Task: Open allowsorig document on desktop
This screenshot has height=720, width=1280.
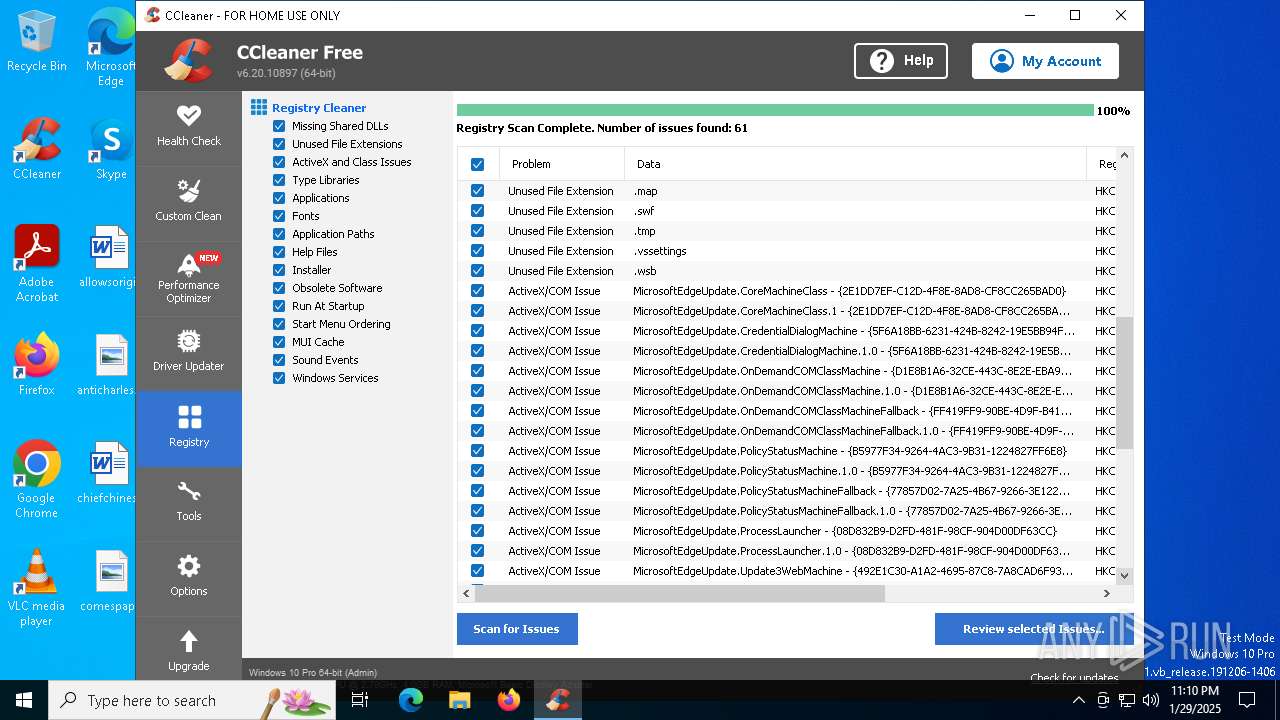Action: [106, 256]
